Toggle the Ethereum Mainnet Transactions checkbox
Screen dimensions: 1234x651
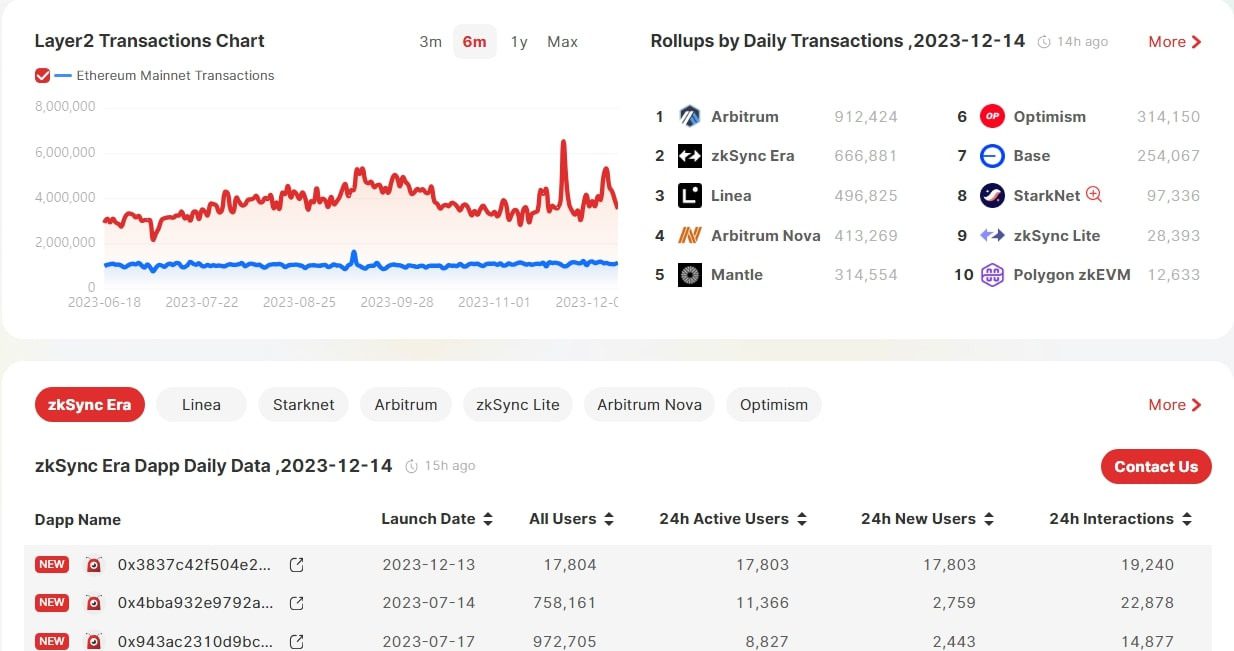[x=42, y=76]
